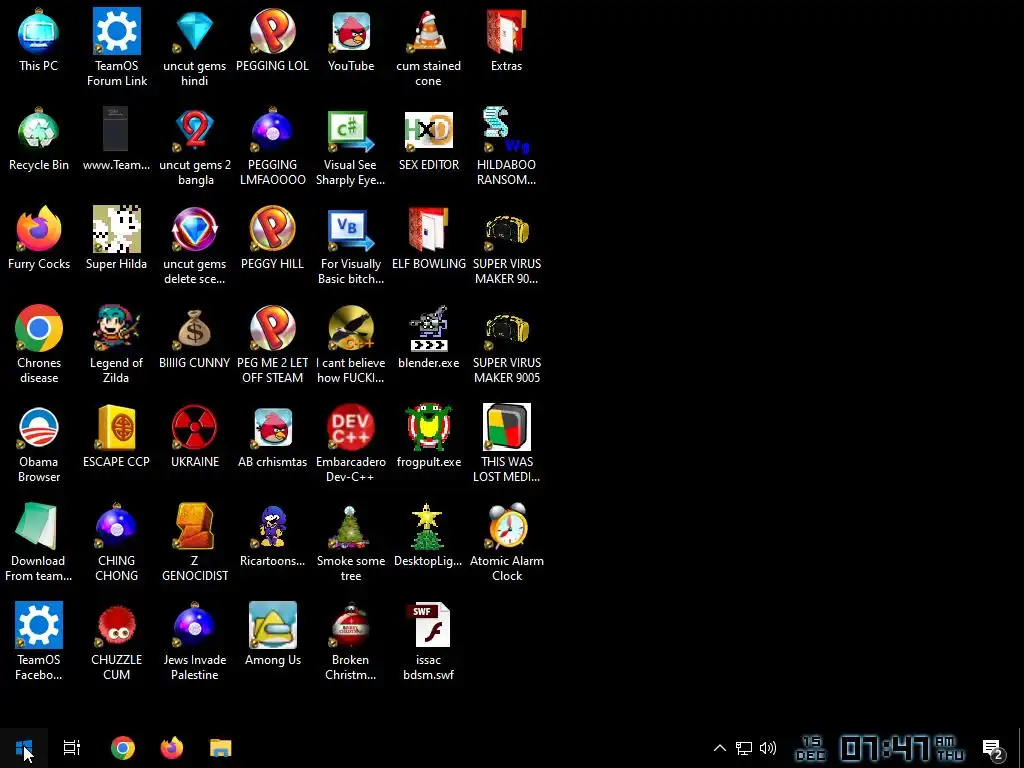
Task: Open the PEGGY HILL shortcut
Action: (x=272, y=238)
